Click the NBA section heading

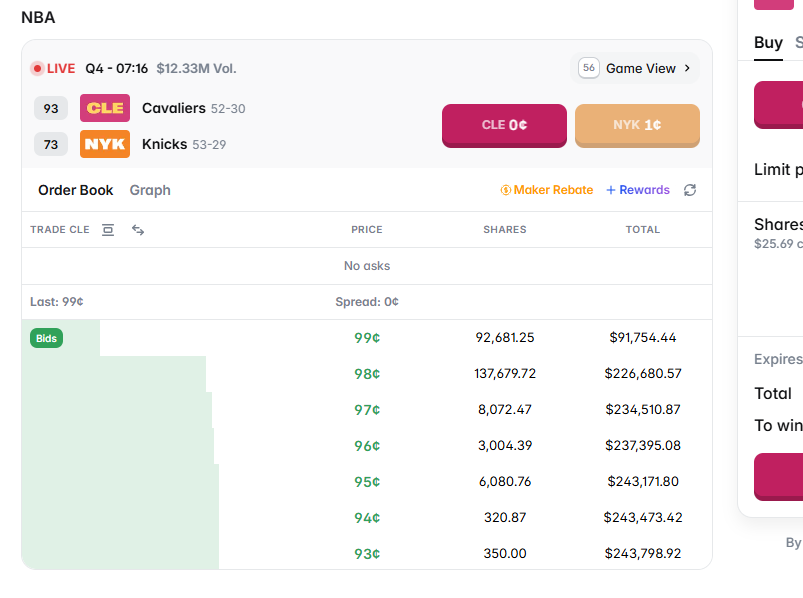click(x=38, y=17)
